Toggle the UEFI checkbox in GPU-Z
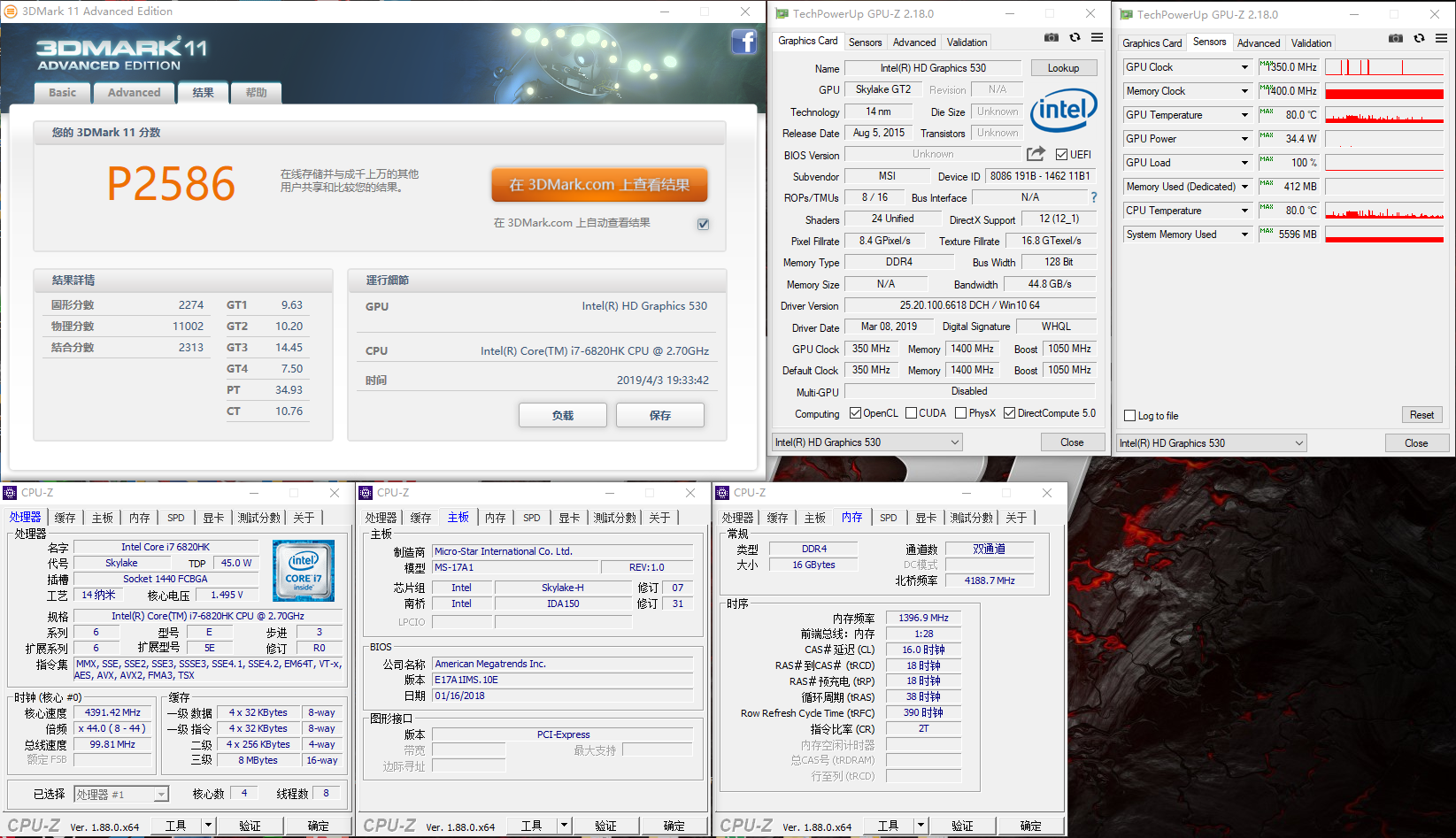 pos(1061,155)
